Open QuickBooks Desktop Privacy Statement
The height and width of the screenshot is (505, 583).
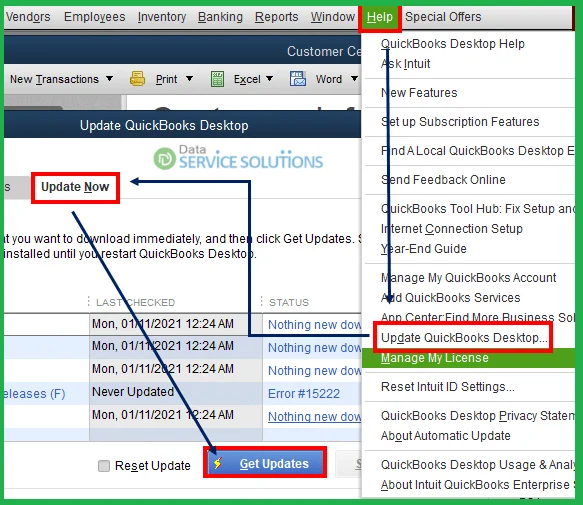(x=477, y=416)
